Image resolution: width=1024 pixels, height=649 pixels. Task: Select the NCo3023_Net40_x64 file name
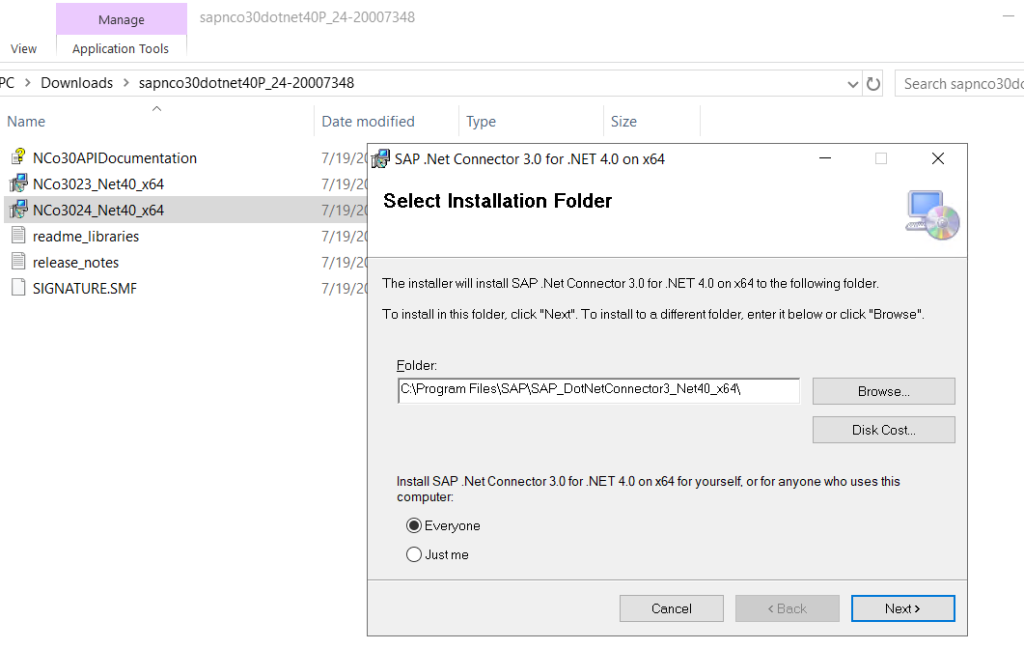pyautogui.click(x=99, y=184)
